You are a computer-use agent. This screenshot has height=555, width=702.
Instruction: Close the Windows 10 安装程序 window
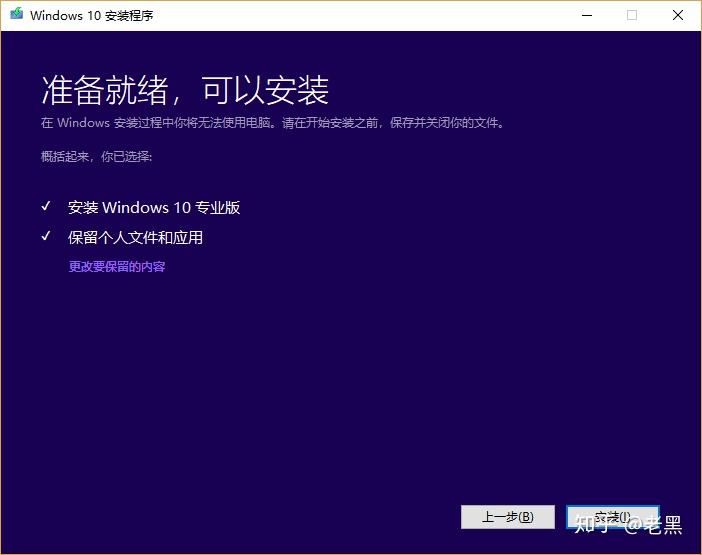pos(678,16)
